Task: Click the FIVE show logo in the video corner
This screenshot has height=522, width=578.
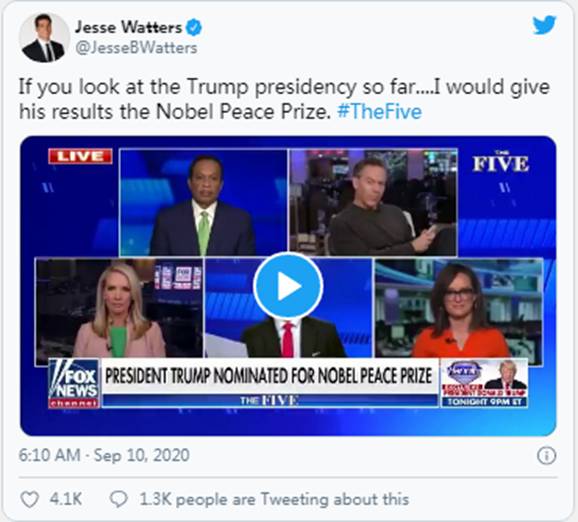Action: (x=501, y=162)
